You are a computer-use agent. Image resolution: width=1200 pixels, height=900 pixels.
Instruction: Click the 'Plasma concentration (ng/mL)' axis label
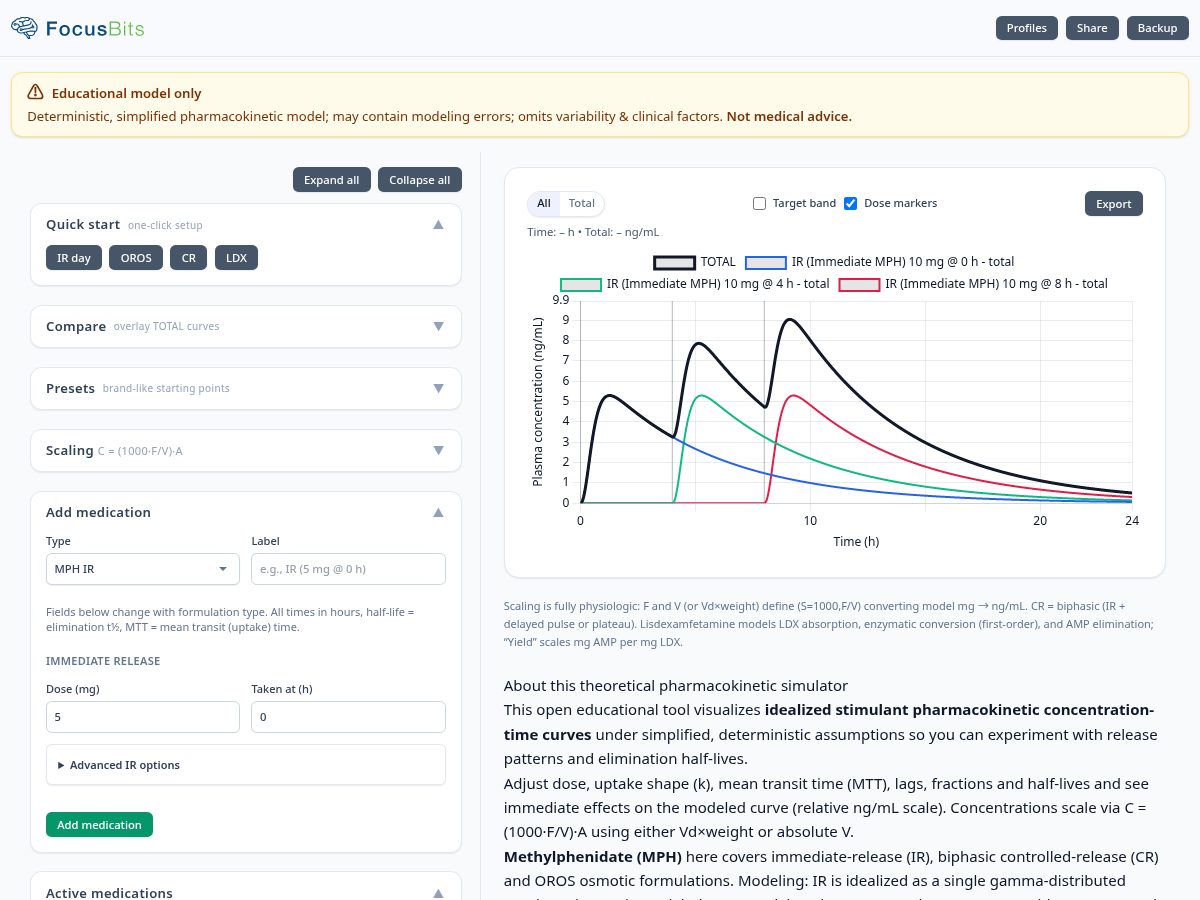(538, 402)
